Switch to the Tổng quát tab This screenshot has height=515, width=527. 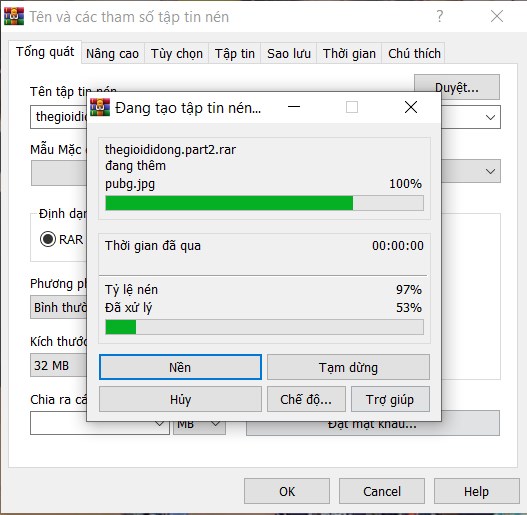45,52
